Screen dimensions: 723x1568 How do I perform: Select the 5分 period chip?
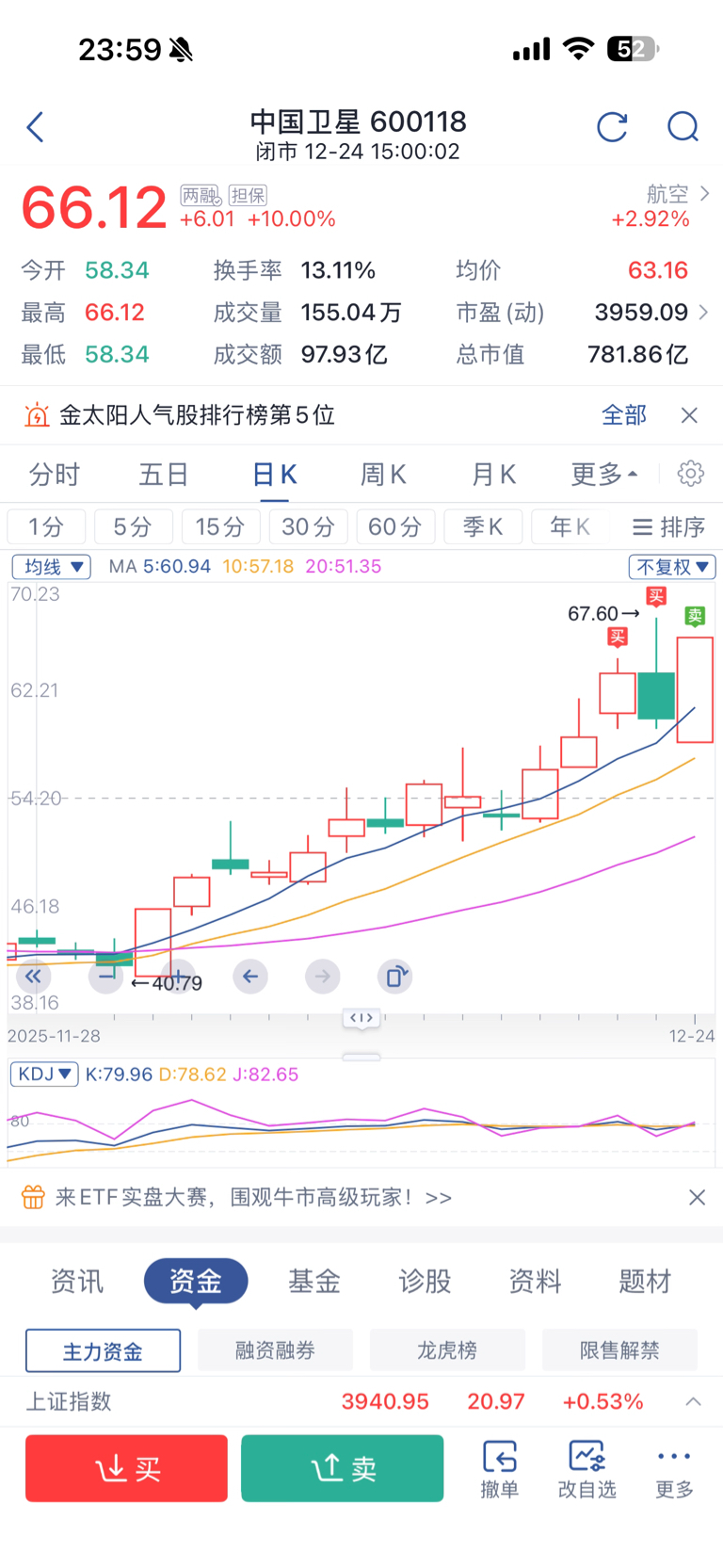pos(133,526)
